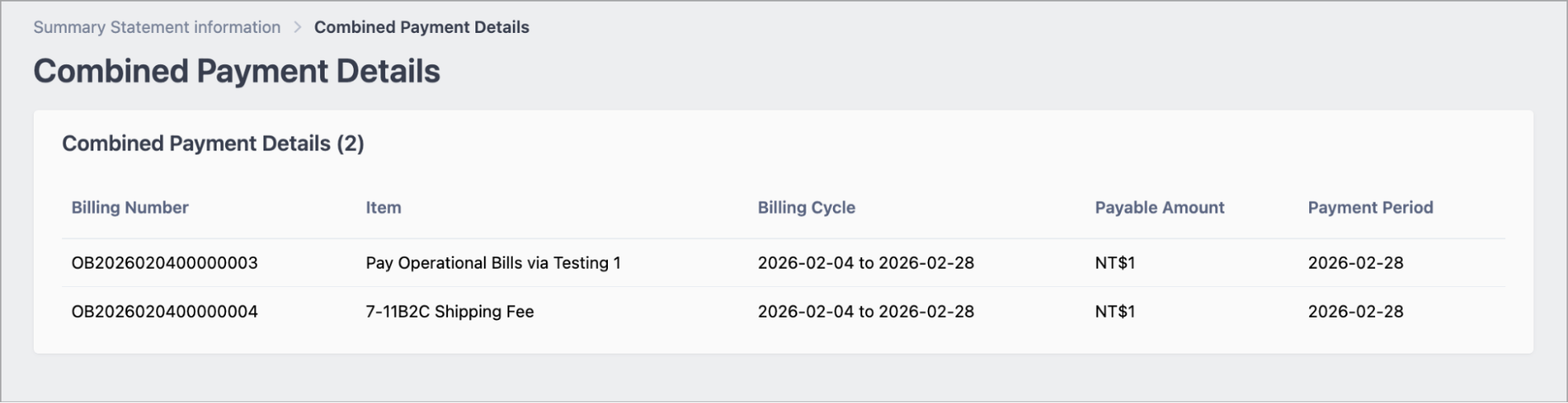
Task: Click the Payment Period column header
Action: coord(1370,208)
